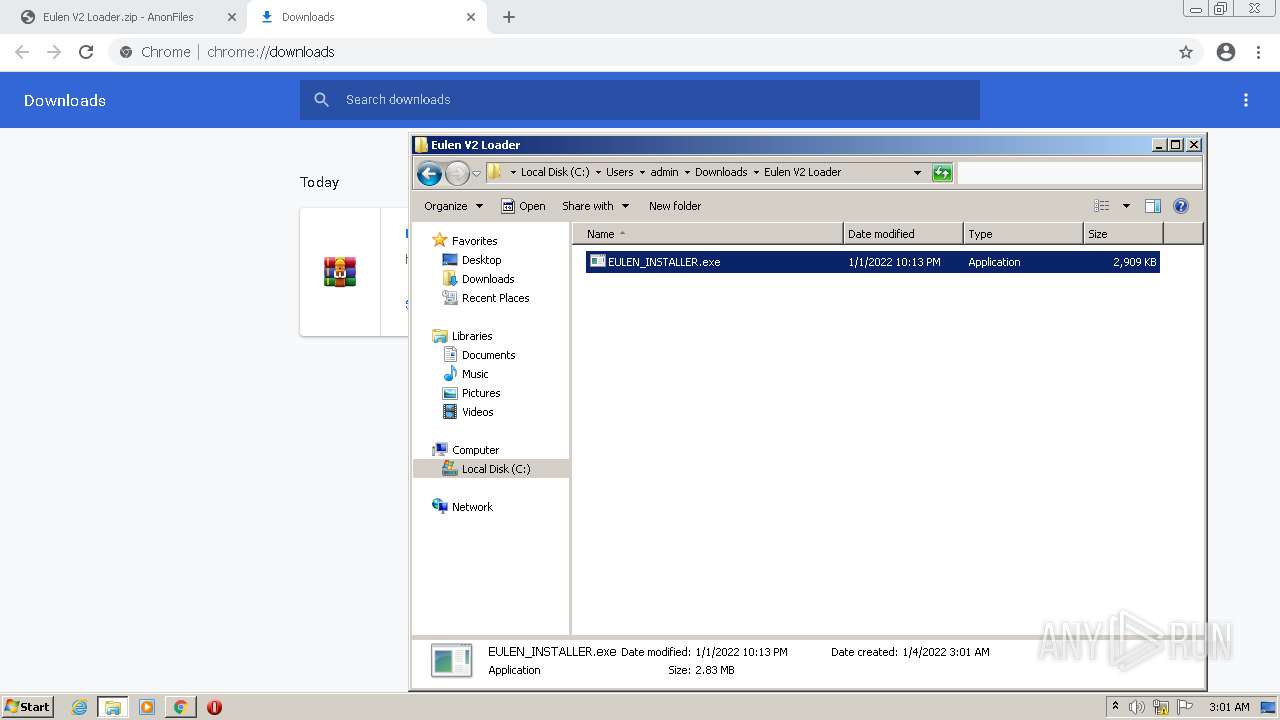
Task: Click the Change your view icon
Action: [x=1102, y=206]
